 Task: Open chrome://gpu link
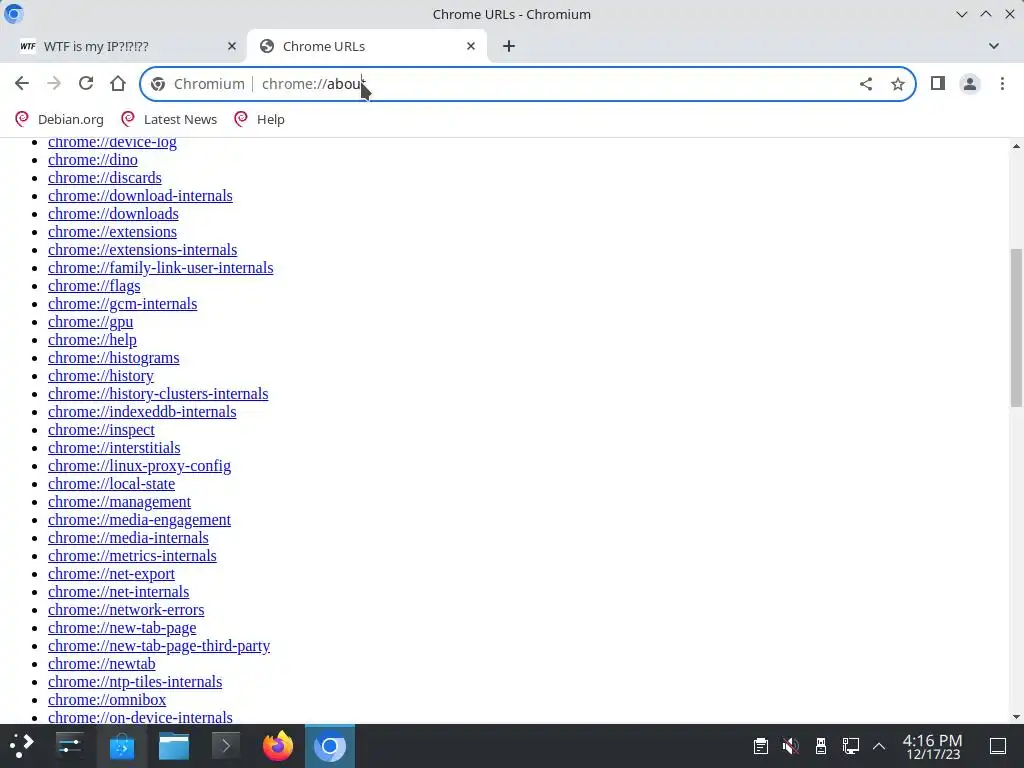pos(91,322)
